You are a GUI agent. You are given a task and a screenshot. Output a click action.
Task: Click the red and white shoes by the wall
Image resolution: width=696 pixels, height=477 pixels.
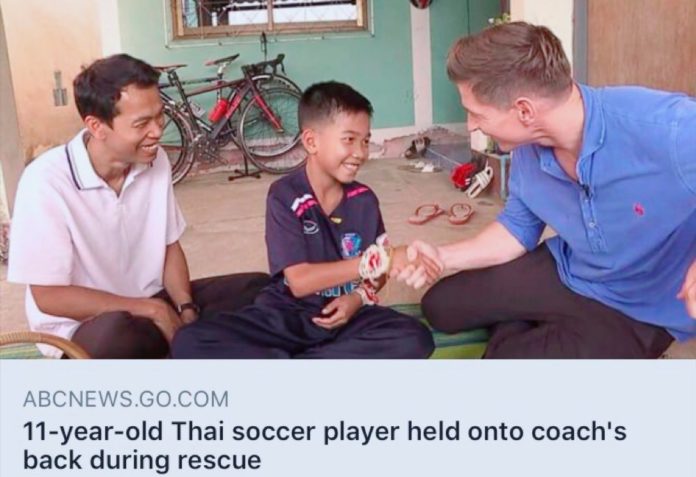pos(472,177)
